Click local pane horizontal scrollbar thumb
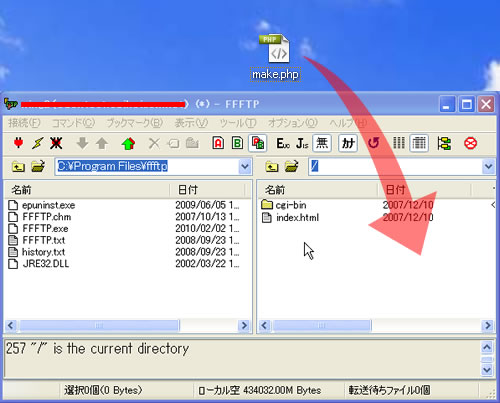Screen dimensions: 500x403 click(99, 325)
